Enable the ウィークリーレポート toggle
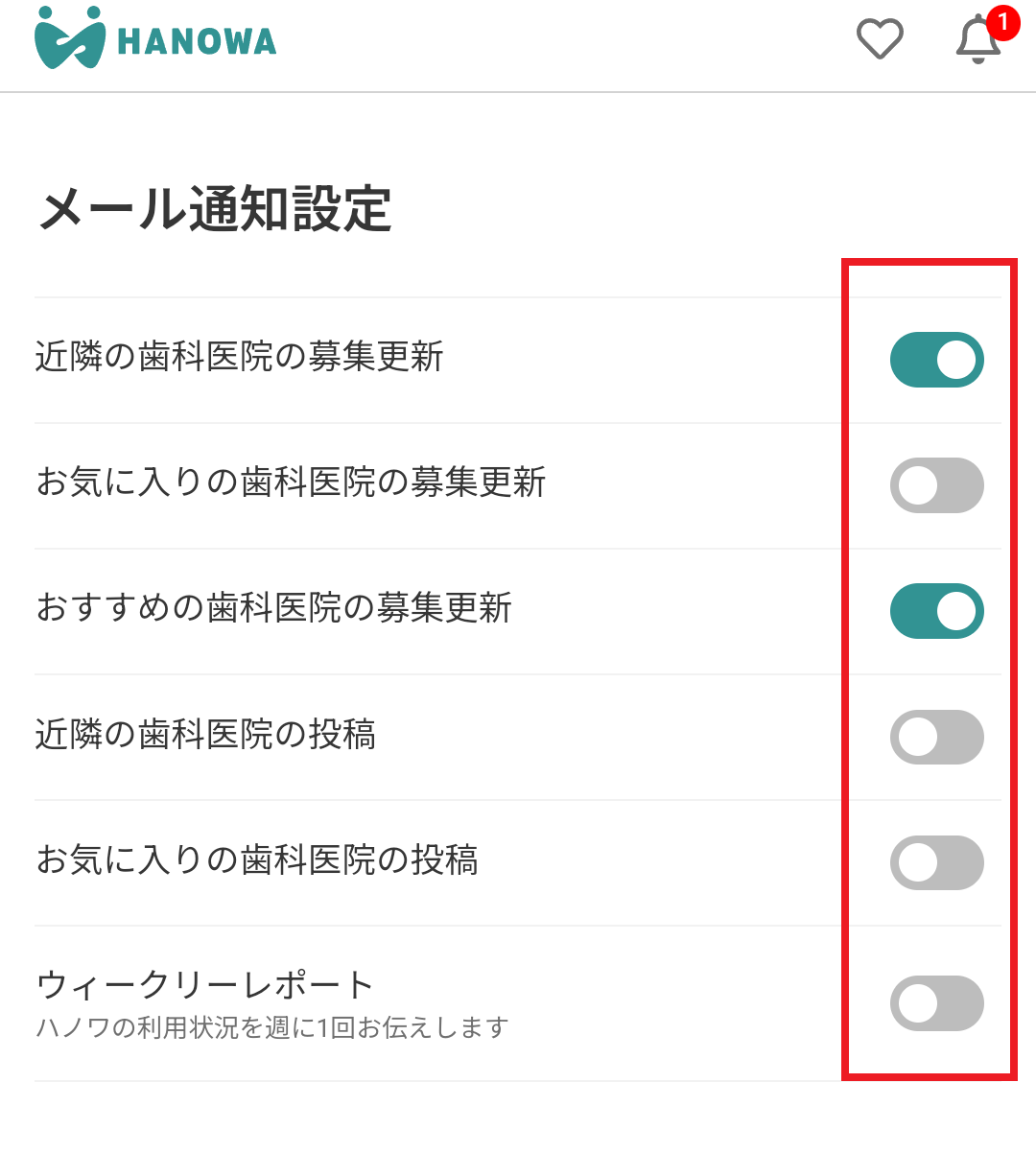The height and width of the screenshot is (1153, 1036). coord(936,1003)
